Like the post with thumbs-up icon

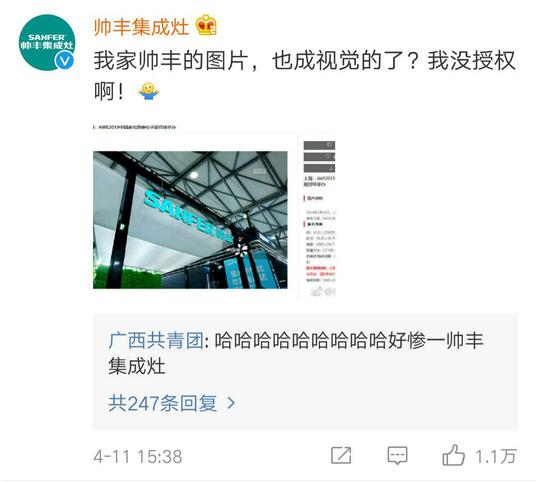454,455
